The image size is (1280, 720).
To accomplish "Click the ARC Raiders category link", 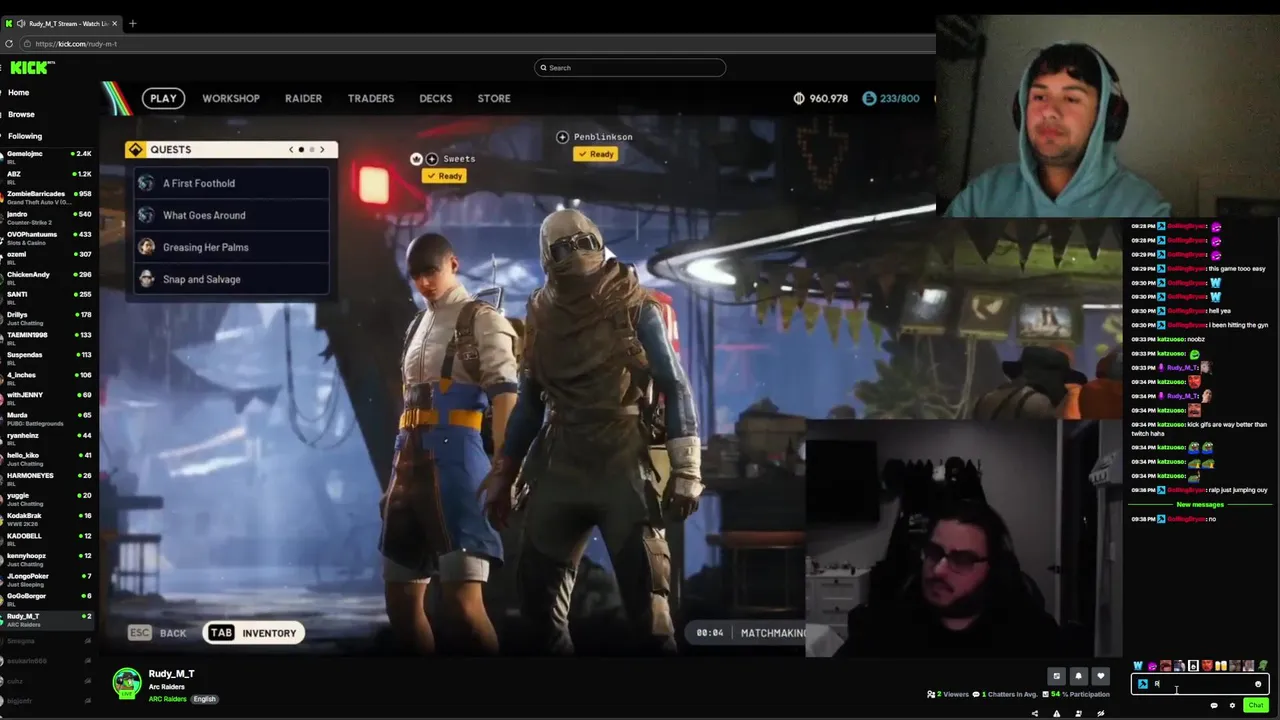I will click(x=167, y=699).
